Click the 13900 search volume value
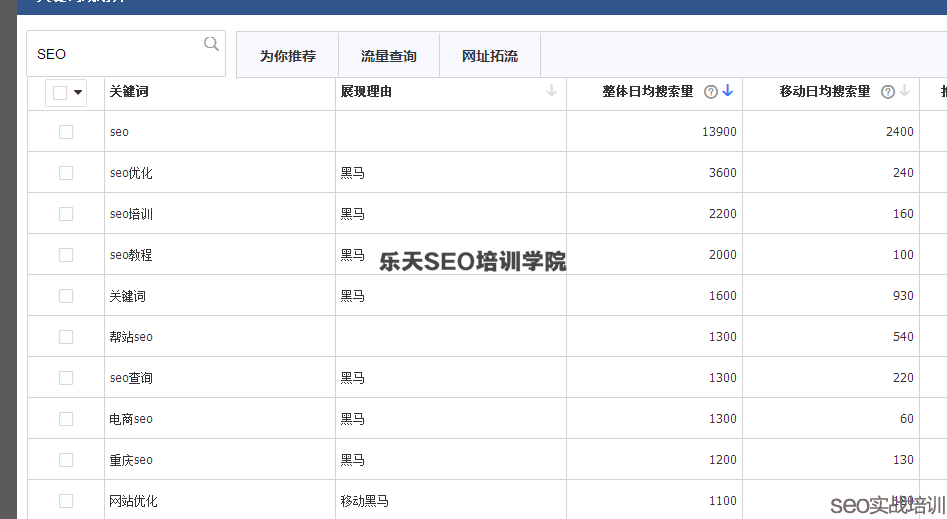Viewport: 947px width, 519px height. (719, 132)
